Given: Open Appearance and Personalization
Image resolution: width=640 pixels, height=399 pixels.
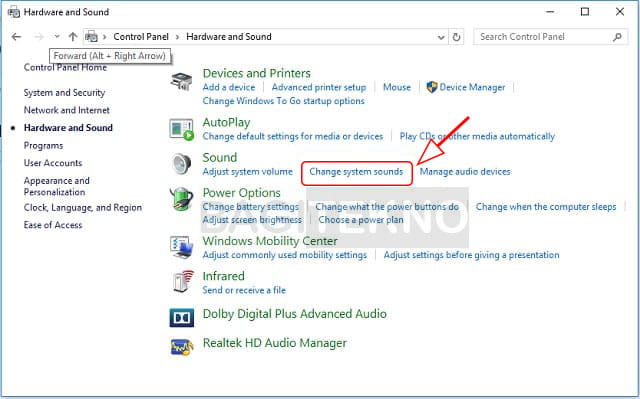Looking at the screenshot, I should pos(56,186).
